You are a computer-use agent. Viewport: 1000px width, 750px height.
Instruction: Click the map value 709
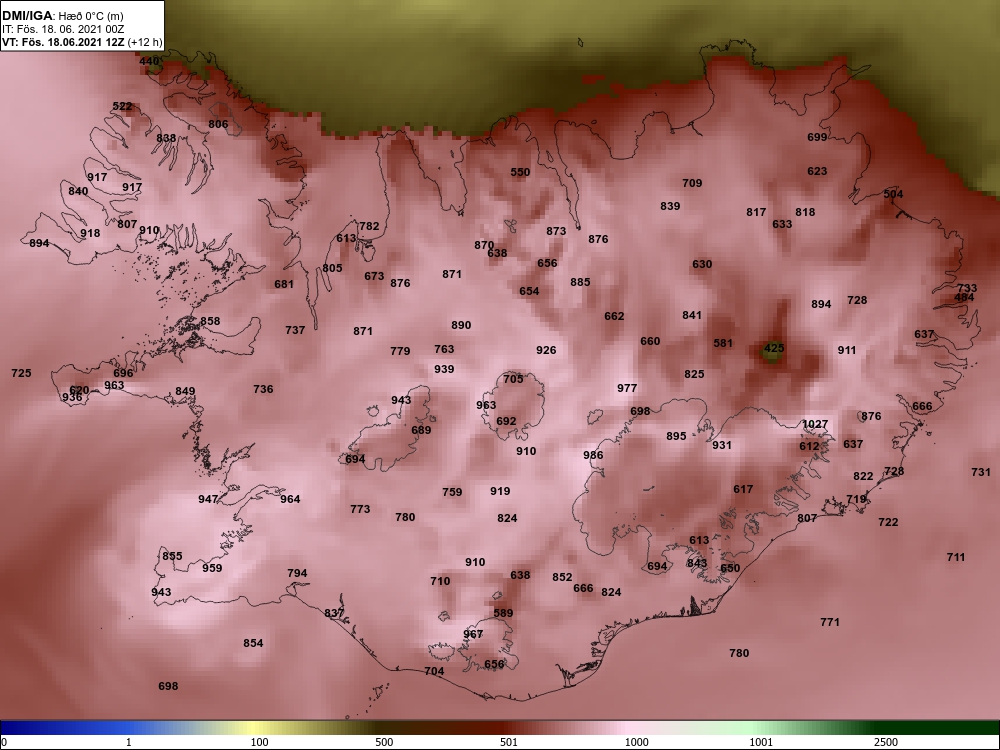pos(692,182)
